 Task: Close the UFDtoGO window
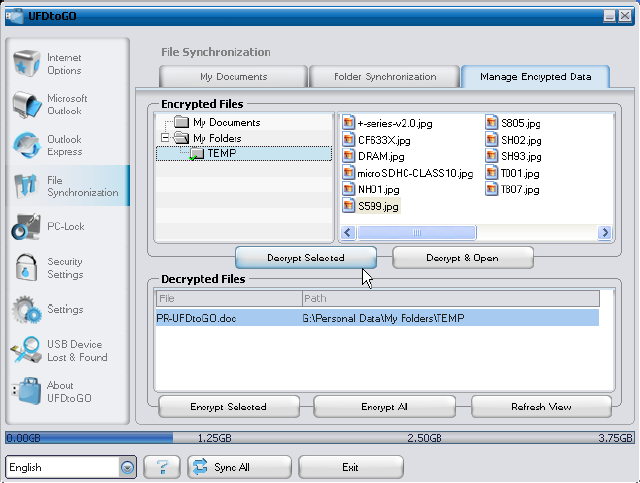point(625,16)
